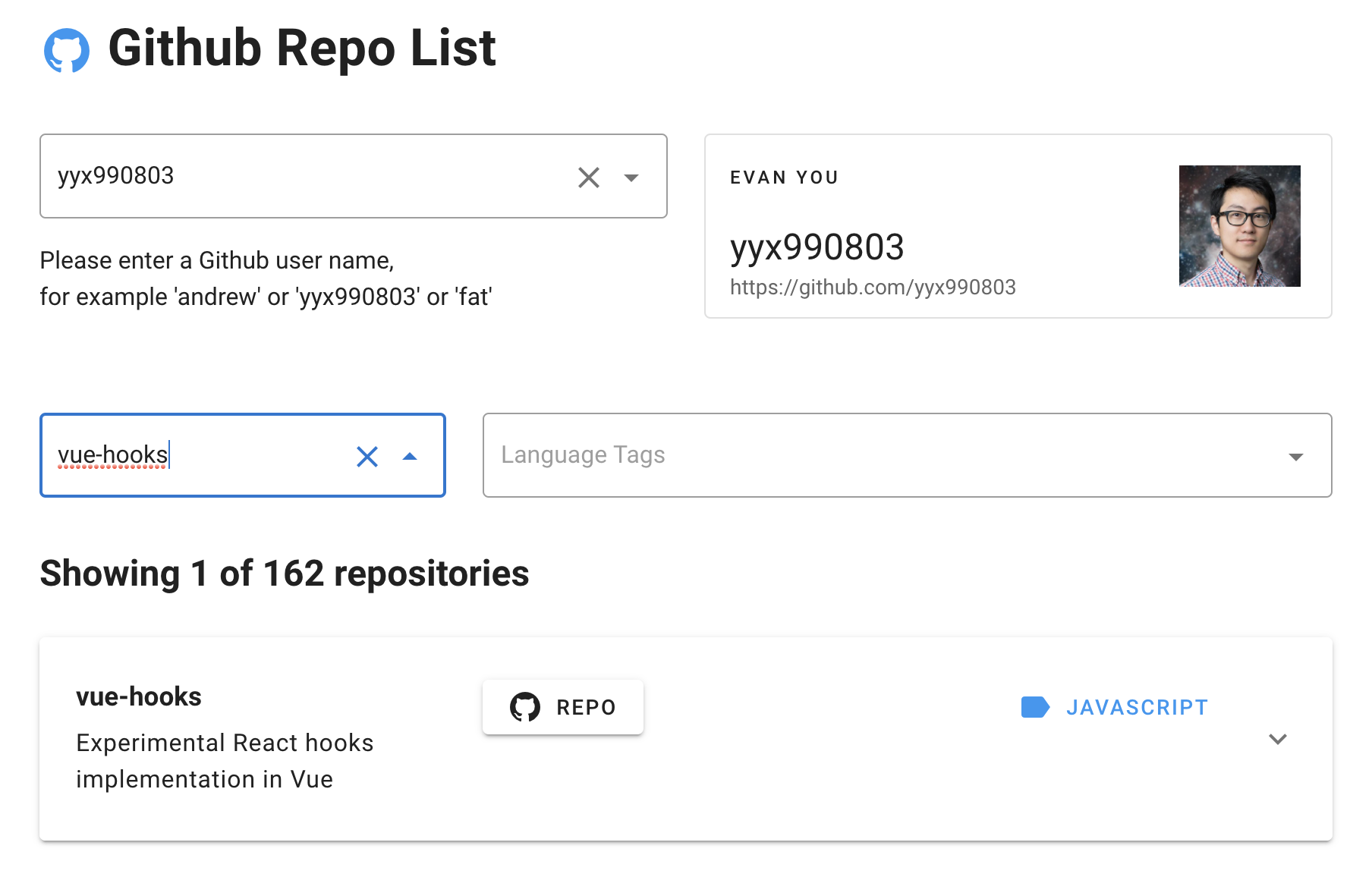This screenshot has width=1372, height=877.
Task: Open the Language Tags dropdown arrow
Action: click(x=1296, y=456)
